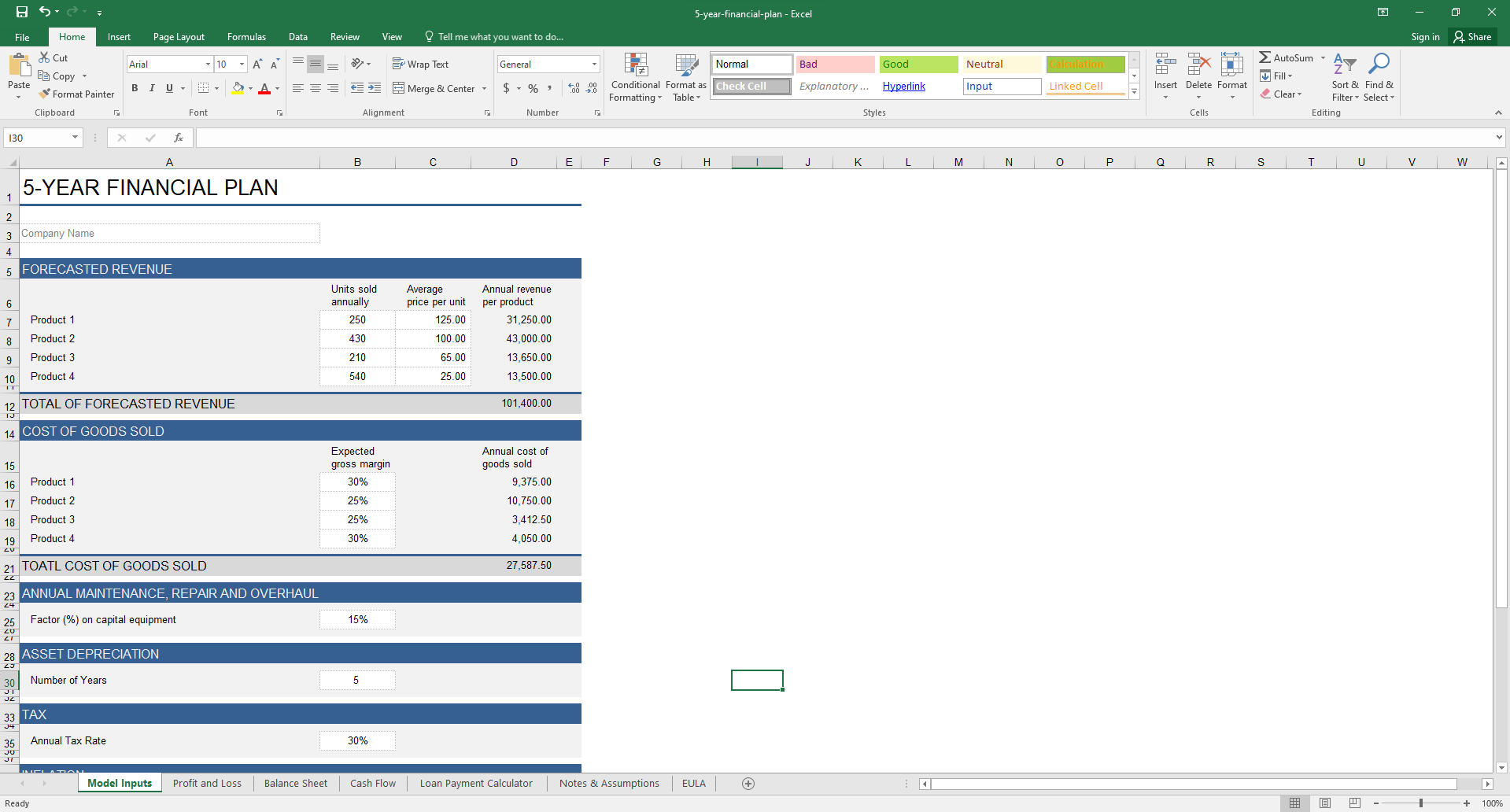Add a new sheet with plus icon

748,783
